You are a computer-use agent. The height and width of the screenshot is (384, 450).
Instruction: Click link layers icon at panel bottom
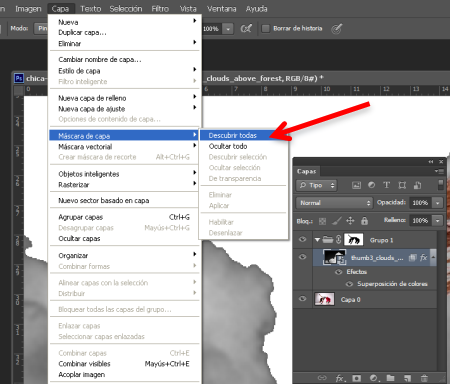coord(322,378)
